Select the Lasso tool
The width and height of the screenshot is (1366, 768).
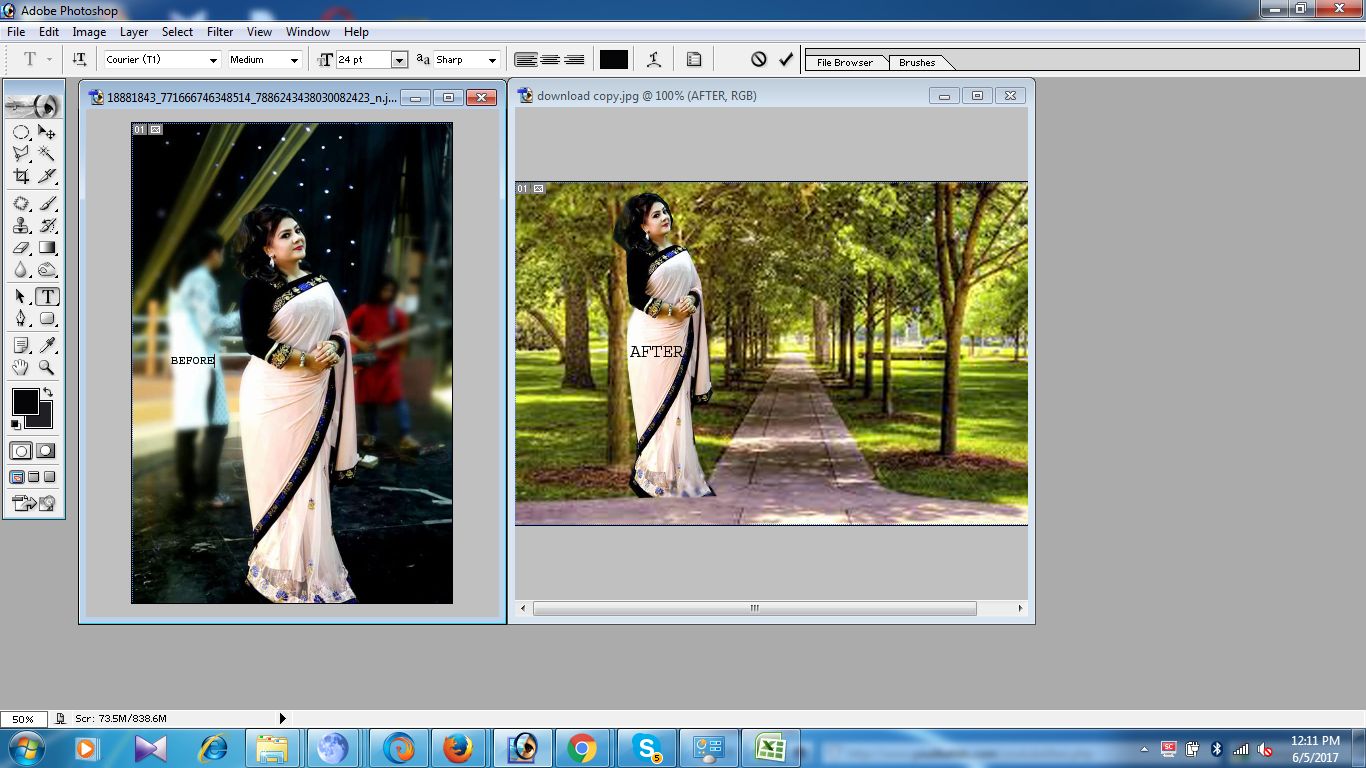21,153
